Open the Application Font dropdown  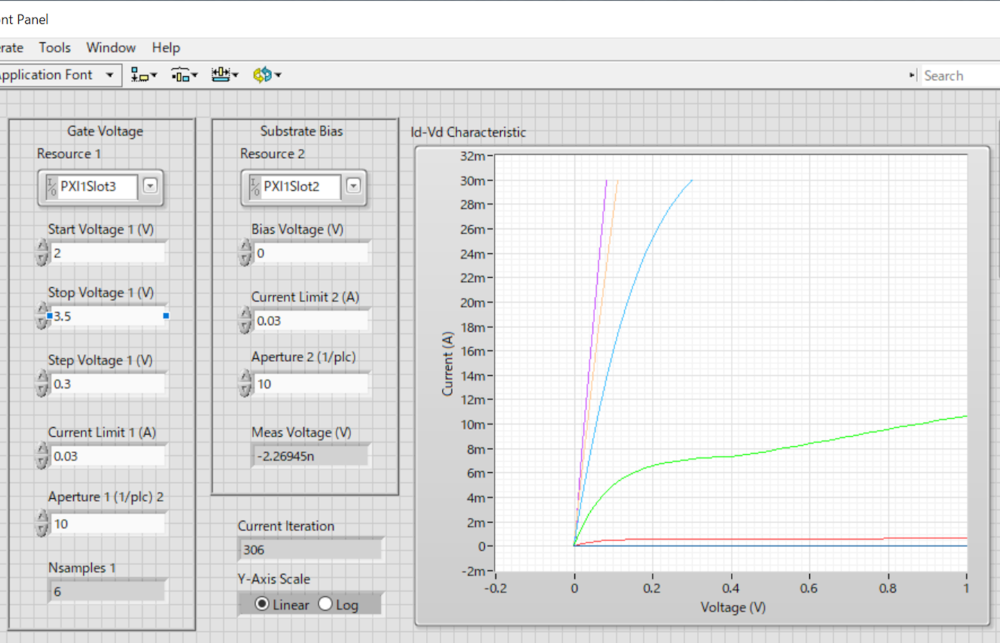(109, 75)
